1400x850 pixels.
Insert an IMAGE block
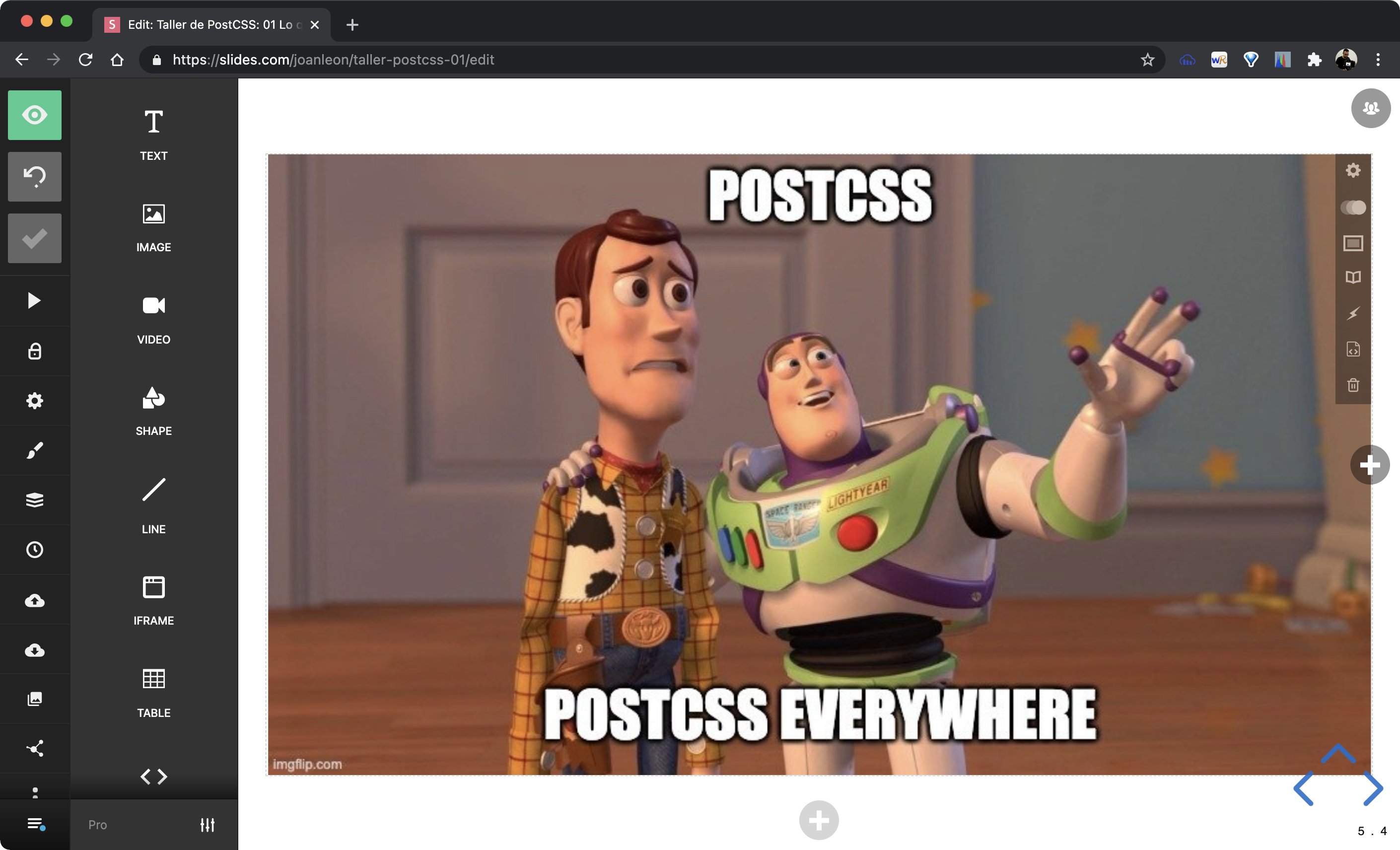[153, 228]
